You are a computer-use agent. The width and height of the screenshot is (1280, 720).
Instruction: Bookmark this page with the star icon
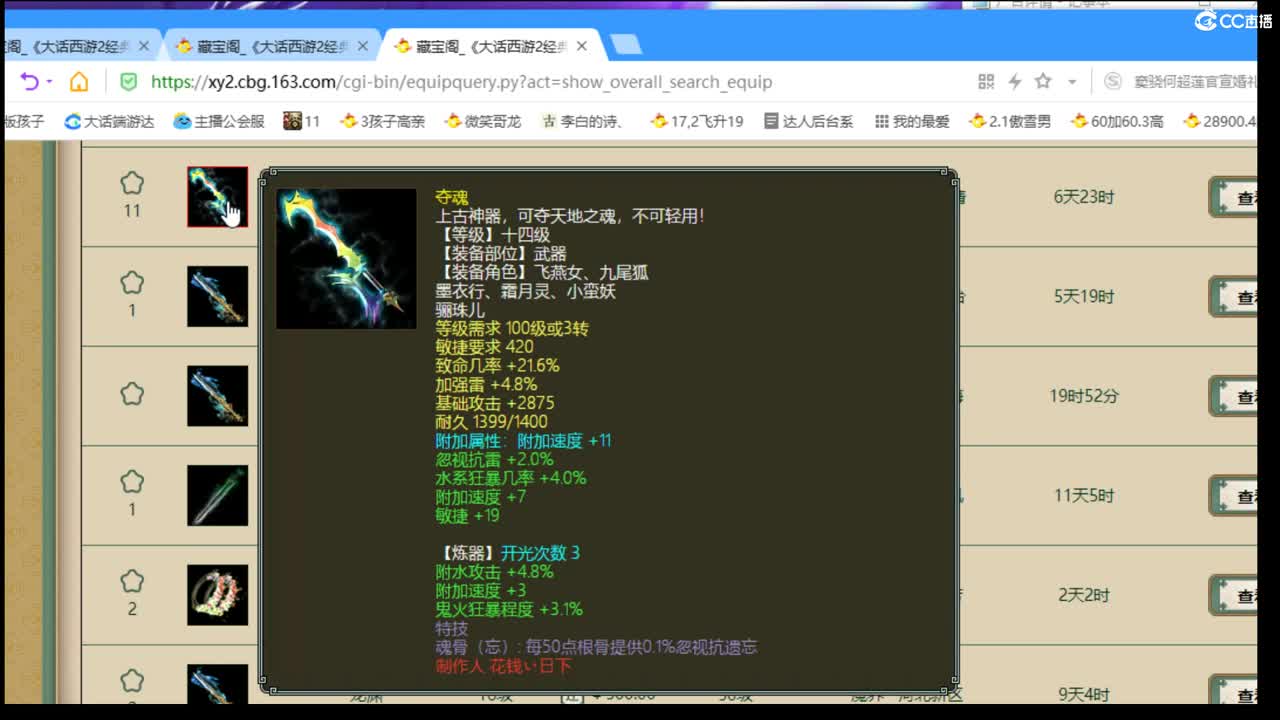click(x=1043, y=82)
